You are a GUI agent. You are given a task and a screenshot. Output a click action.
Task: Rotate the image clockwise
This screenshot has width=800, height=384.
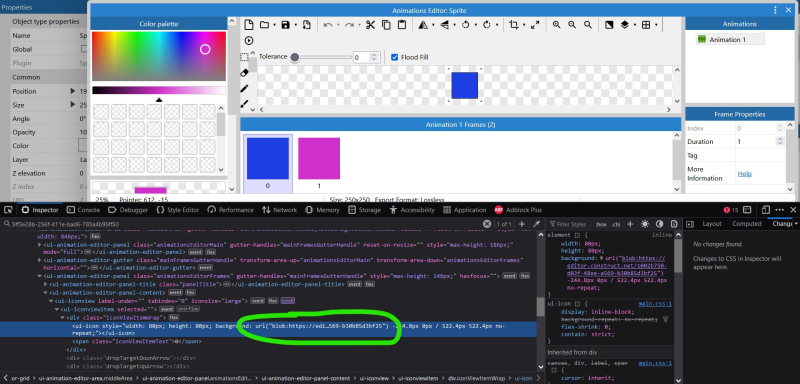pyautogui.click(x=487, y=25)
